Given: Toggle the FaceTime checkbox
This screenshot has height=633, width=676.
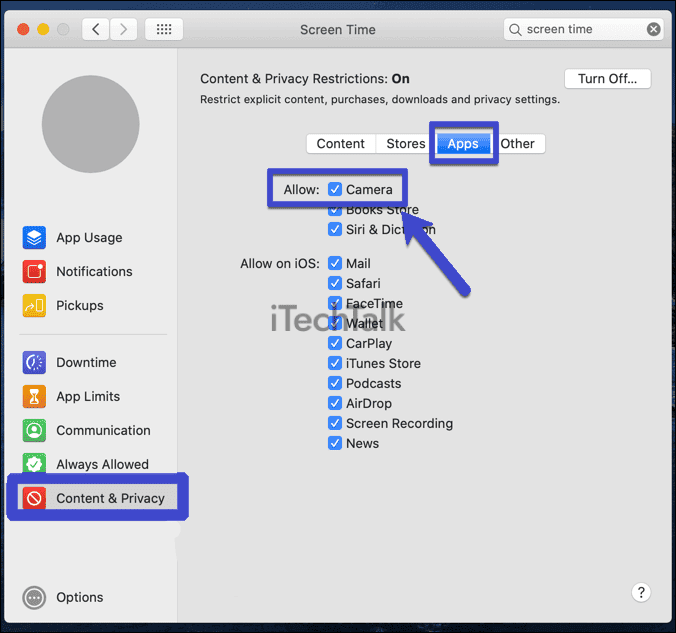Looking at the screenshot, I should click(x=335, y=303).
